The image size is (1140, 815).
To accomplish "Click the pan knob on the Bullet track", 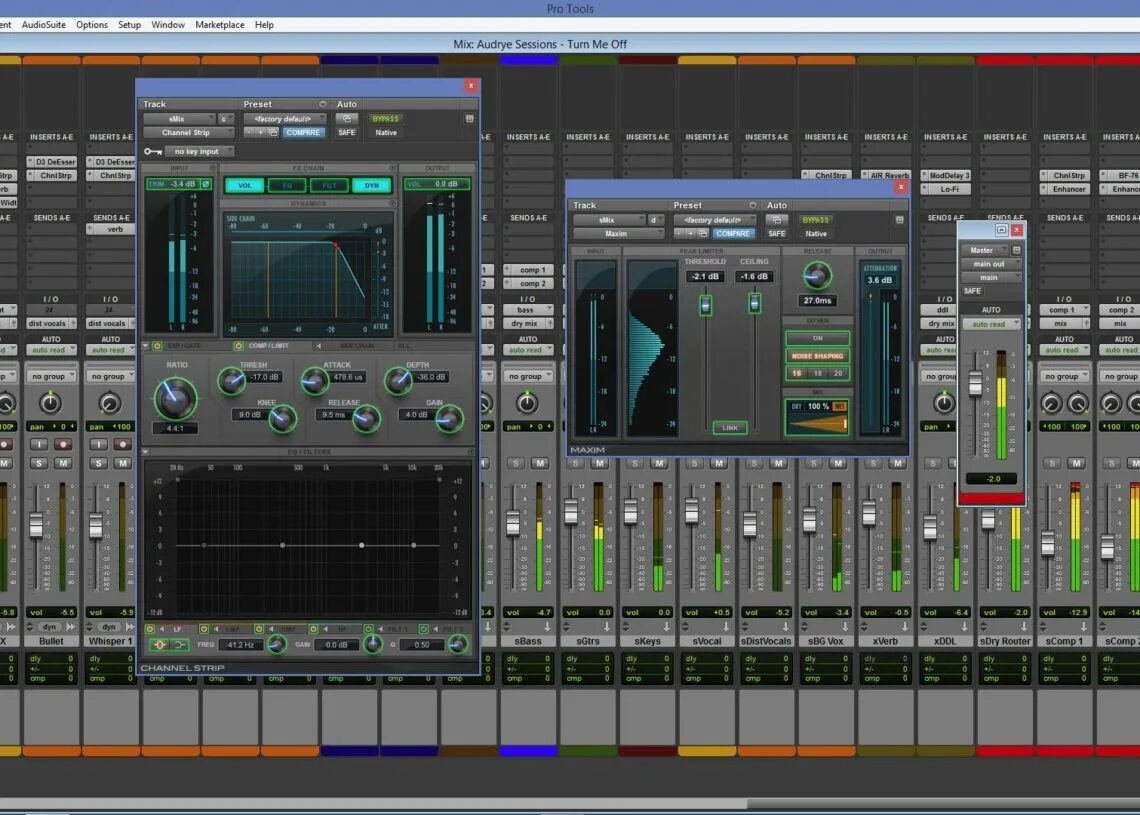I will click(x=50, y=402).
